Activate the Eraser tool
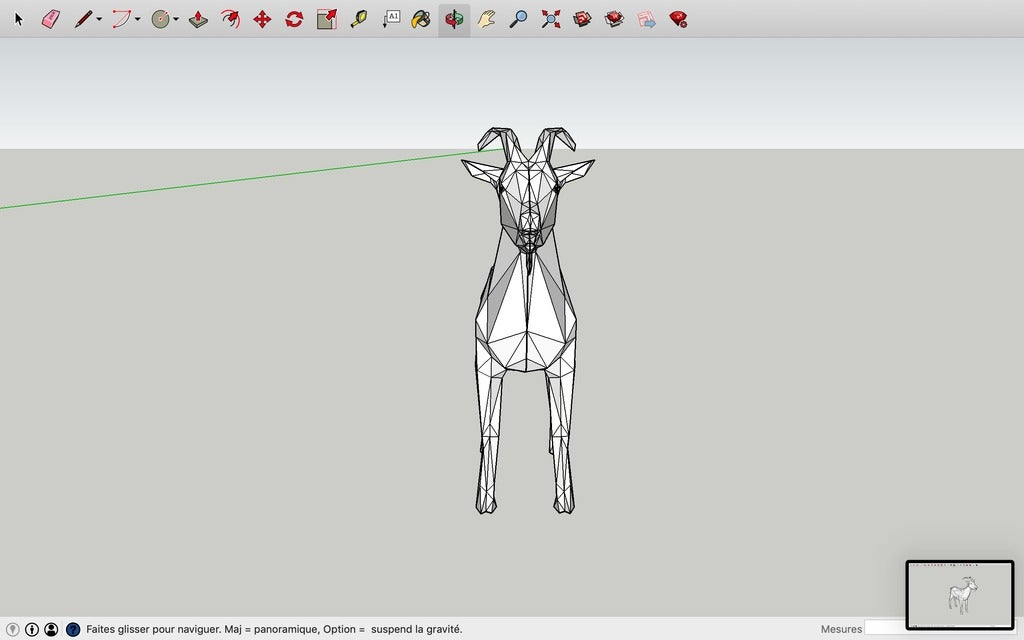The image size is (1024, 640). click(49, 18)
